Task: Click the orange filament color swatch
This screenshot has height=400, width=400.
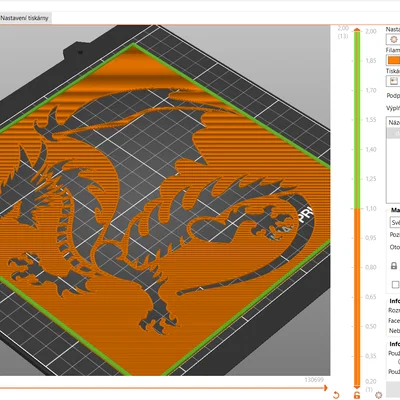Action: [x=394, y=60]
